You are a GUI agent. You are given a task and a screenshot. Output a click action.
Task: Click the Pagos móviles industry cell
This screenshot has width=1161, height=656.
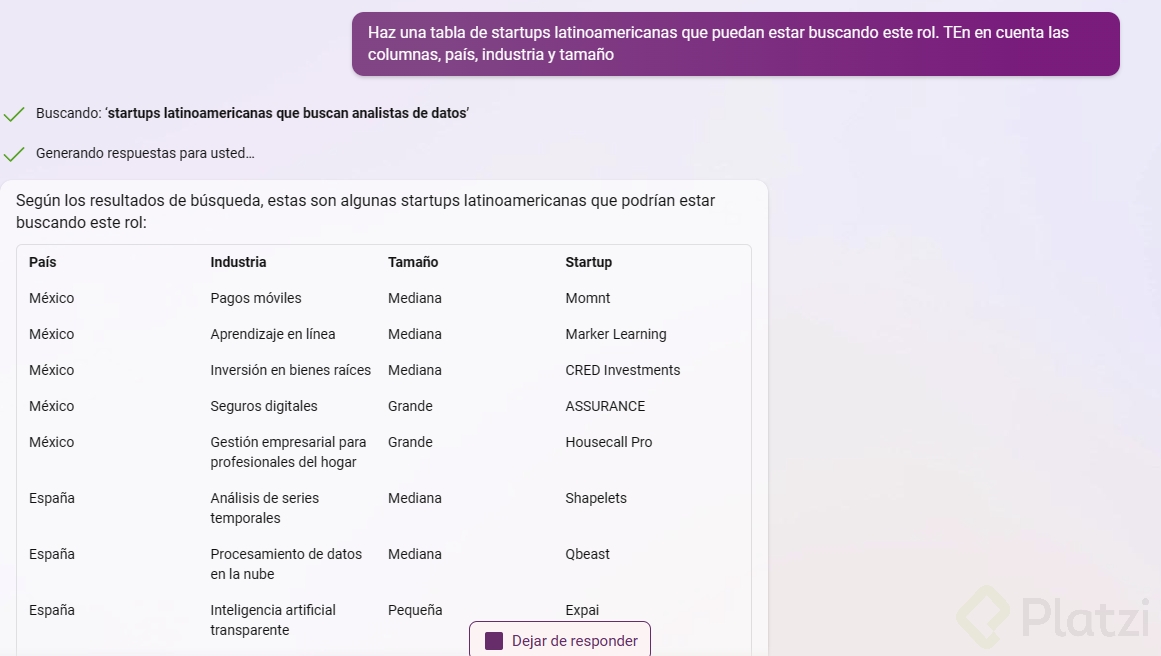coord(255,298)
